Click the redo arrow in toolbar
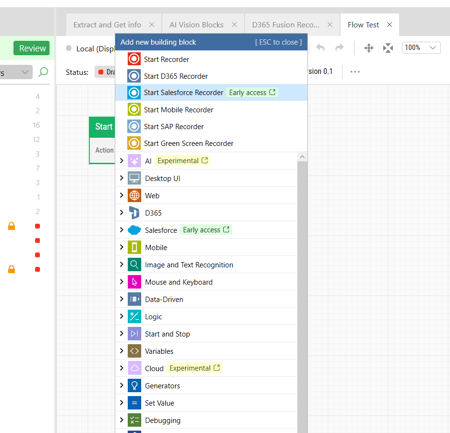Screen dimensions: 450x433 click(x=339, y=48)
